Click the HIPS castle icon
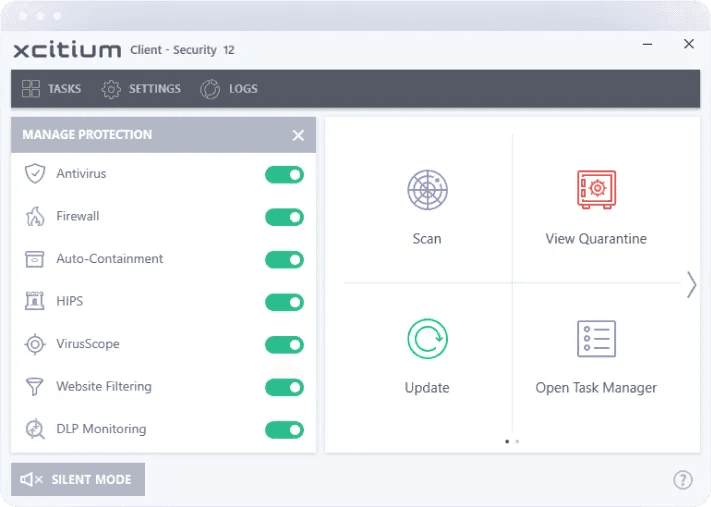The width and height of the screenshot is (711, 507). point(34,301)
